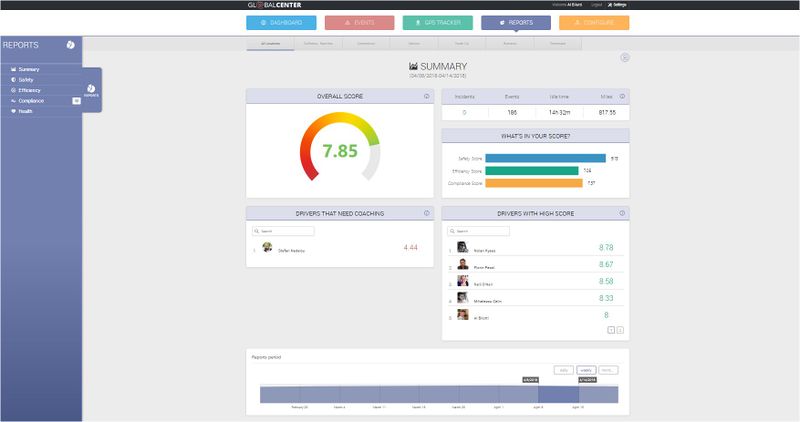The image size is (800, 422).
Task: Open the Events section
Action: [x=359, y=23]
